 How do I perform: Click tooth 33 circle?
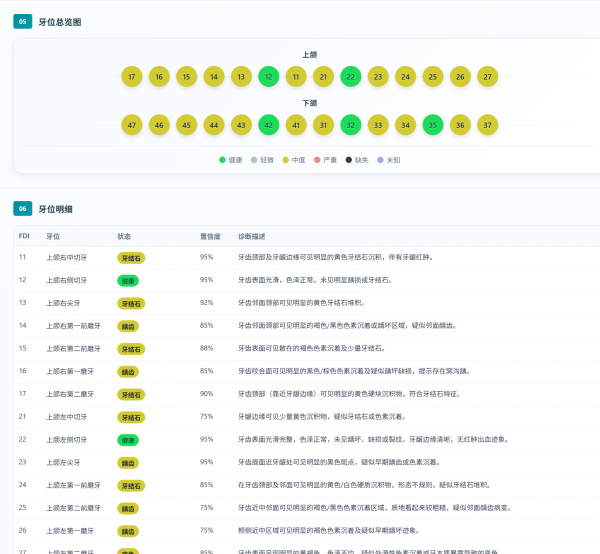click(x=378, y=125)
